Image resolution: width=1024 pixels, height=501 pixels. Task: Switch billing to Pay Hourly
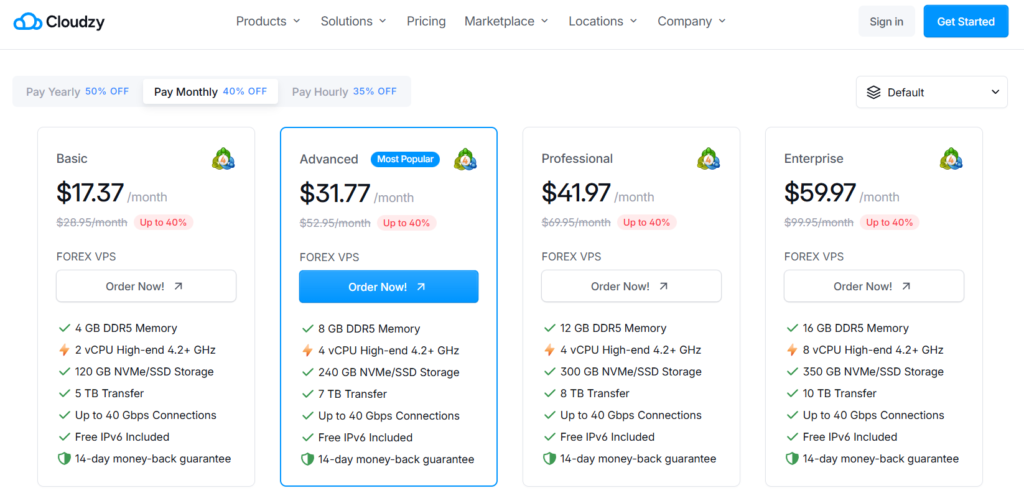click(x=344, y=92)
